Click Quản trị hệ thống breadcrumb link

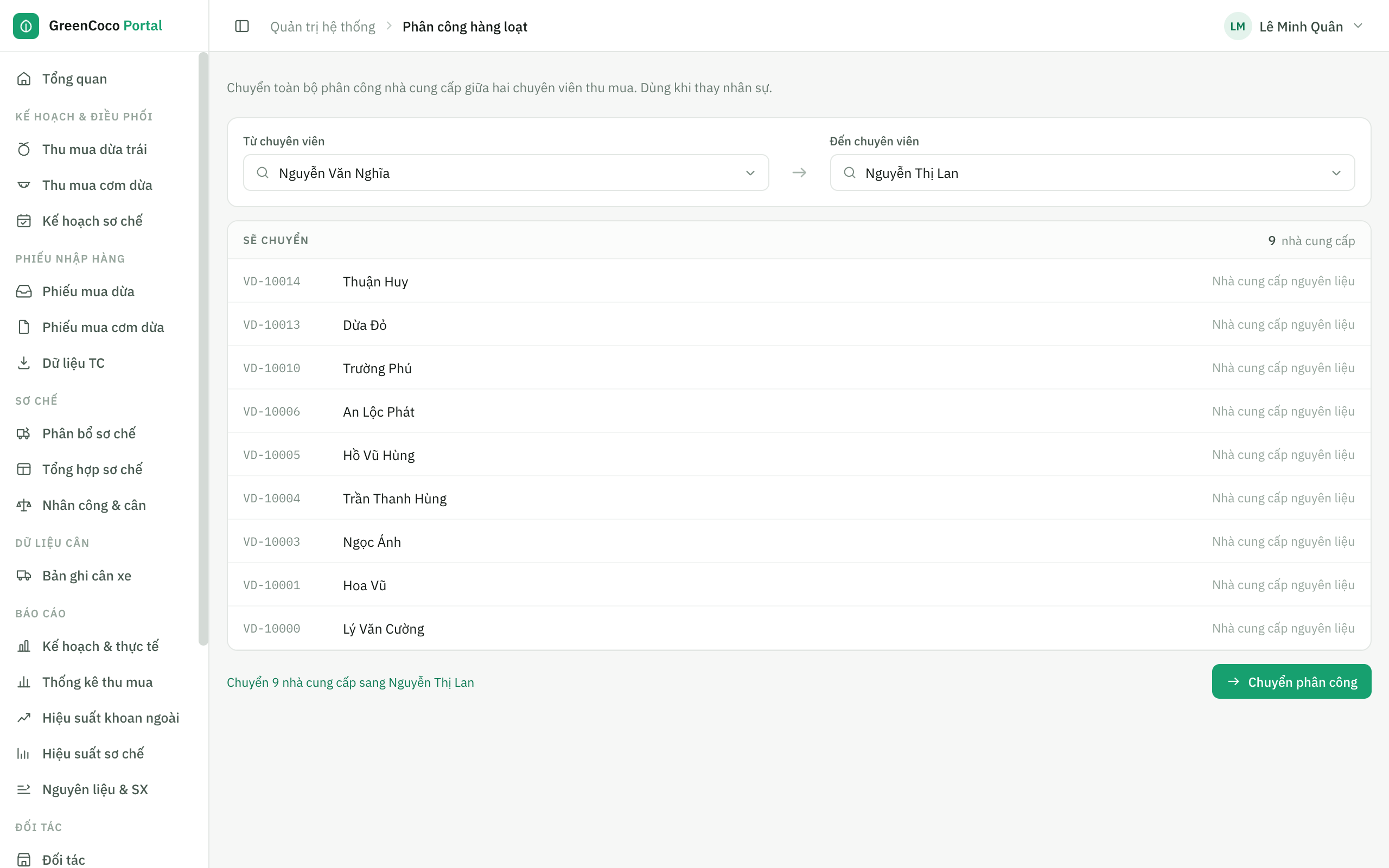coord(323,27)
